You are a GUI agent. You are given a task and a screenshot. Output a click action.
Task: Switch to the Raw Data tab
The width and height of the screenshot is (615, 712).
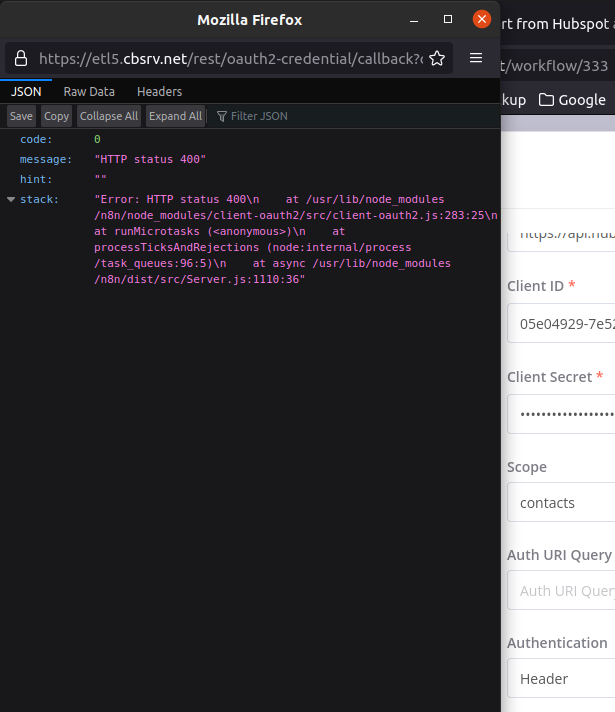(x=89, y=91)
